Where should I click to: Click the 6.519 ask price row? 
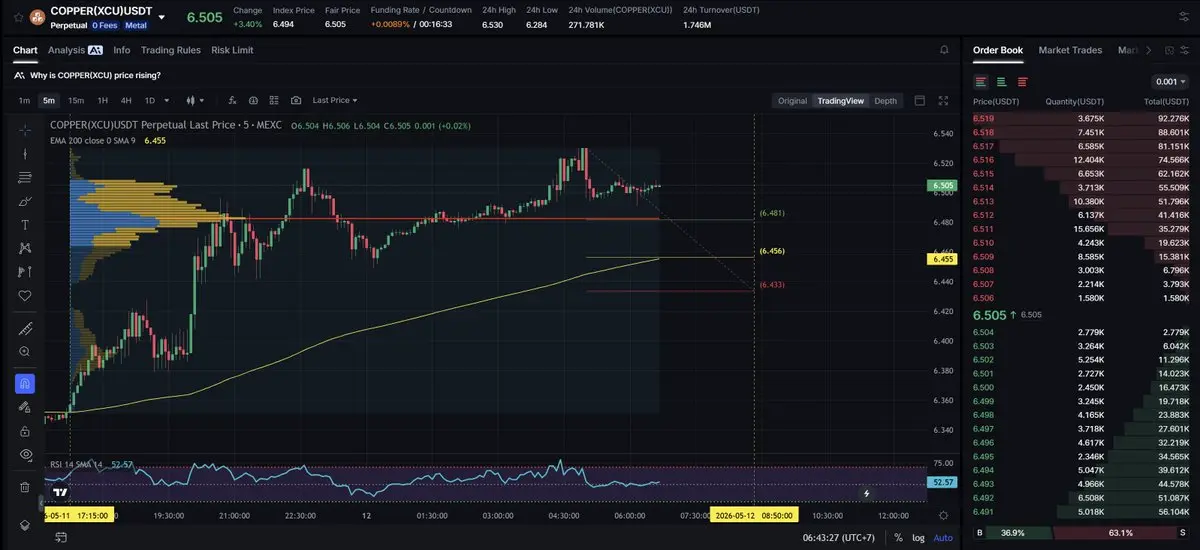(x=1081, y=118)
